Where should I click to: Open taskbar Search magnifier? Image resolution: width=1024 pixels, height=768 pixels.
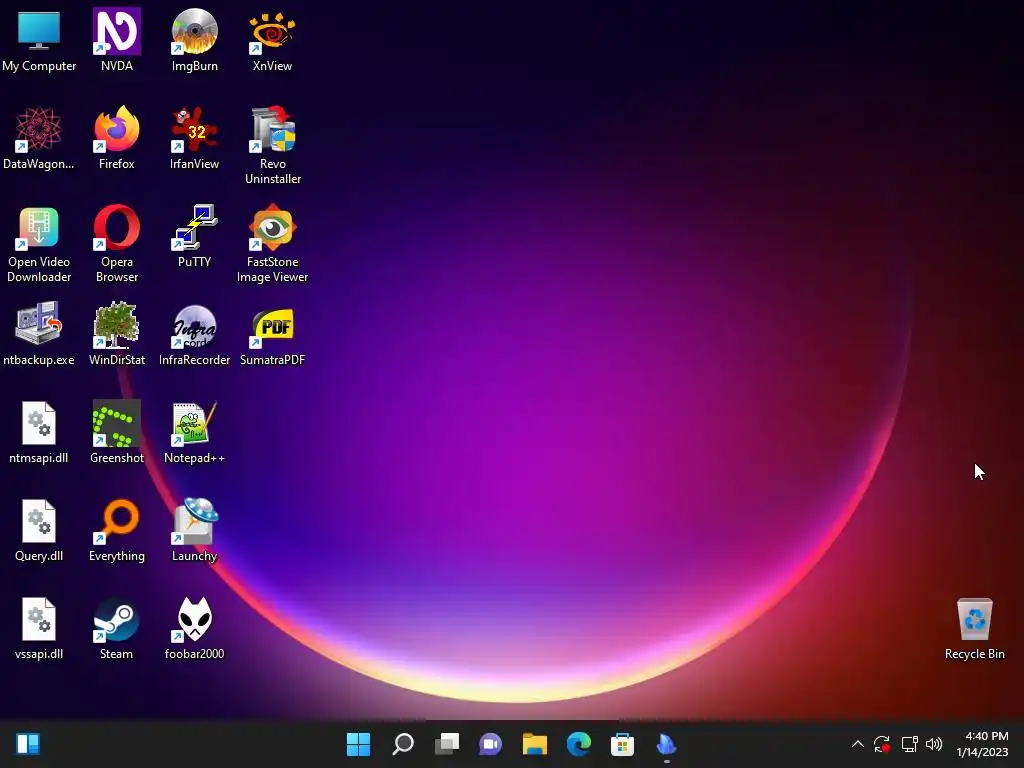[403, 744]
